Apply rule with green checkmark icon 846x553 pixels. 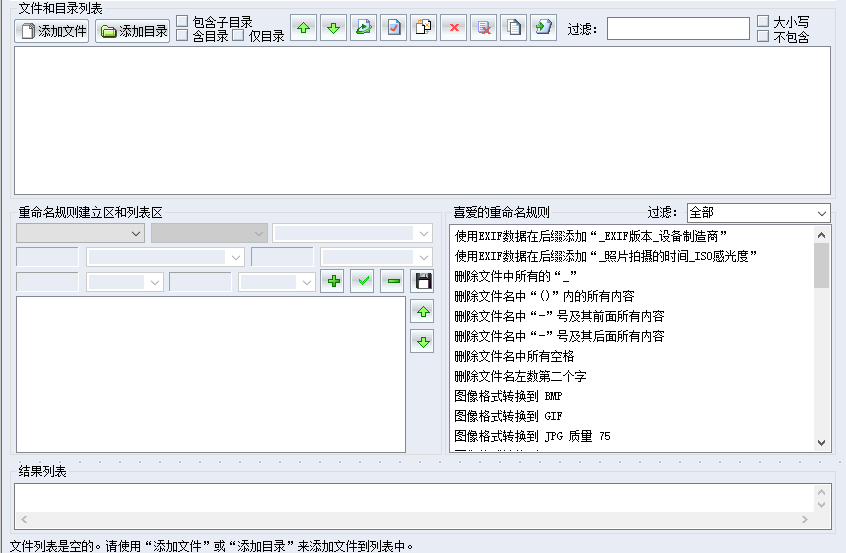pos(363,281)
